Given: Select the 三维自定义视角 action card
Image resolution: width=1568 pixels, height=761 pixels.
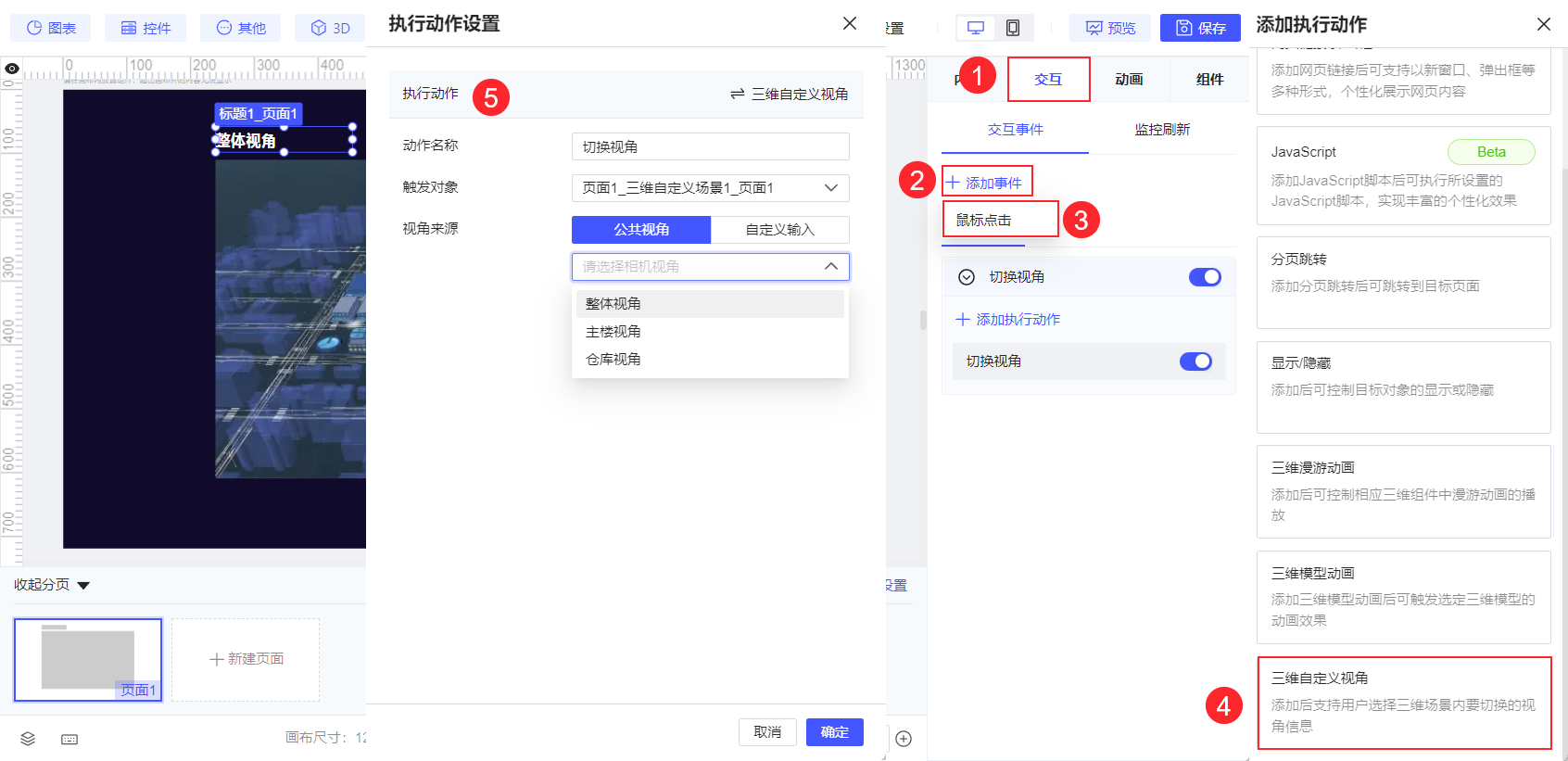Looking at the screenshot, I should coord(1403,703).
